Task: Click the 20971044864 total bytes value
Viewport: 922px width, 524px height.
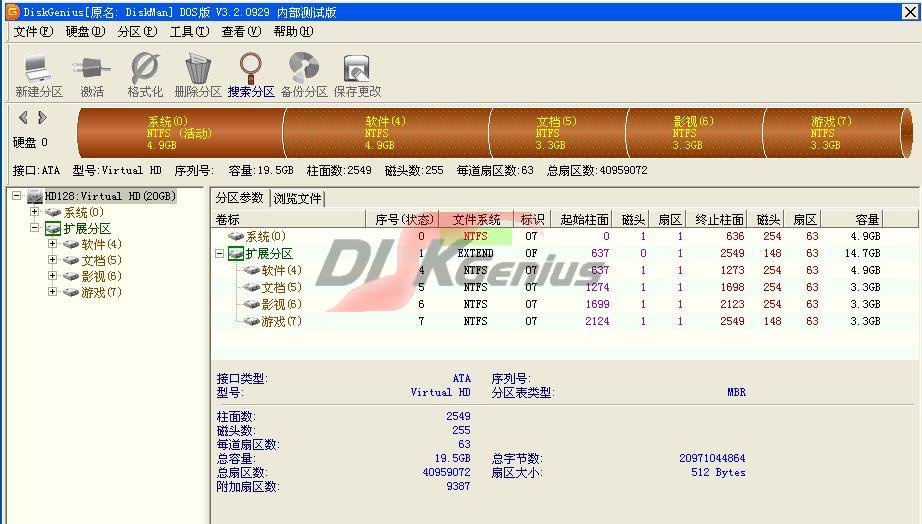Action: [712, 458]
